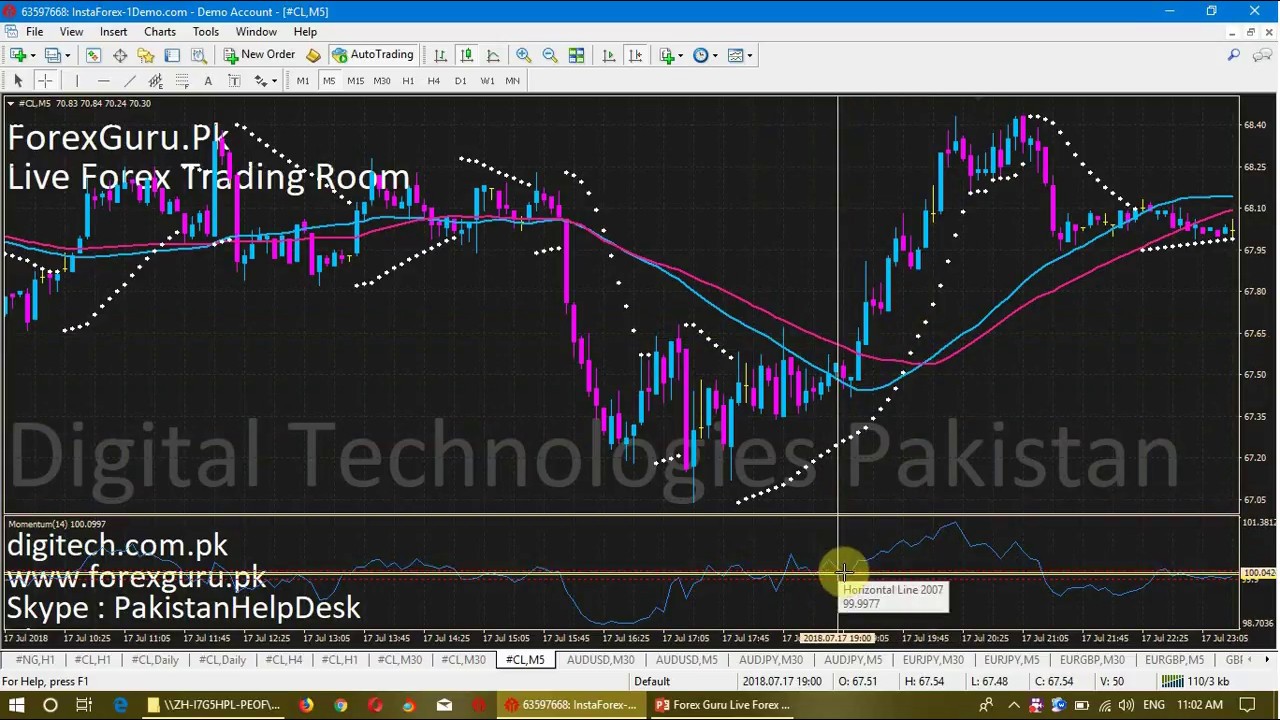Toggle chart Auto Scroll
Screen dimensions: 1280x720
coord(608,55)
